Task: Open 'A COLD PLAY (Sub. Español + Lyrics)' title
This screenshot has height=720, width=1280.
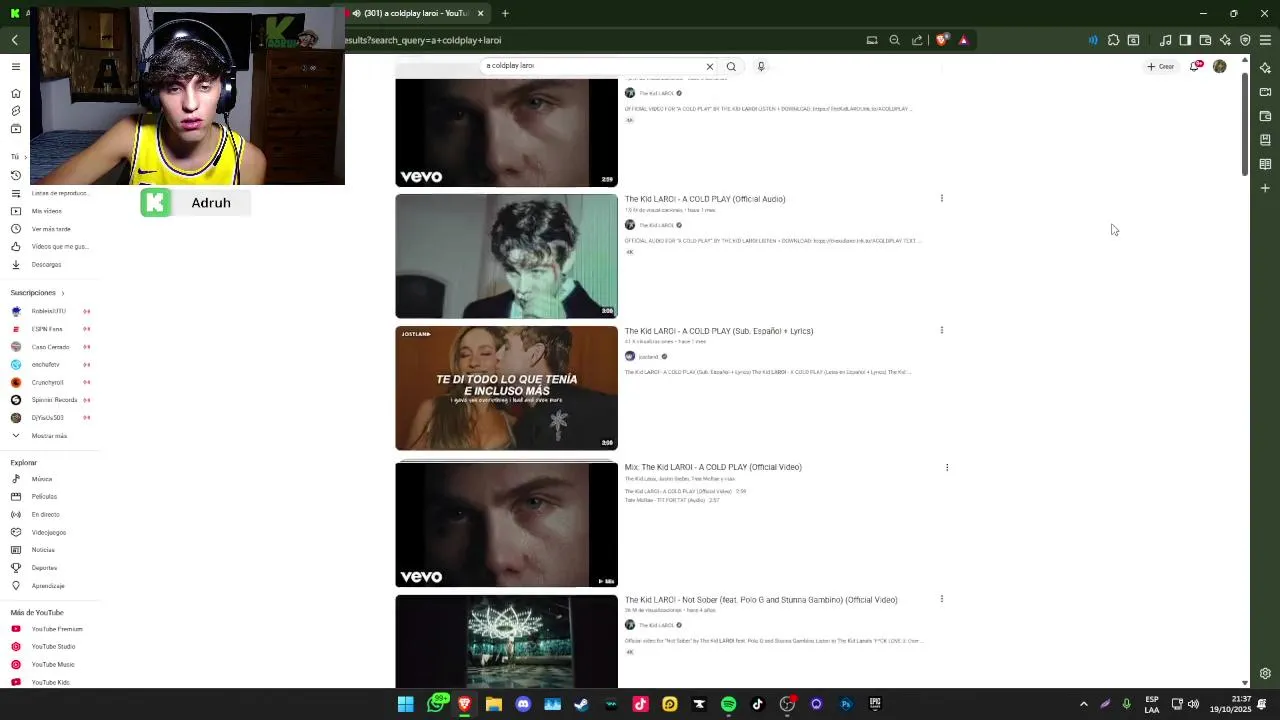Action: pyautogui.click(x=719, y=331)
